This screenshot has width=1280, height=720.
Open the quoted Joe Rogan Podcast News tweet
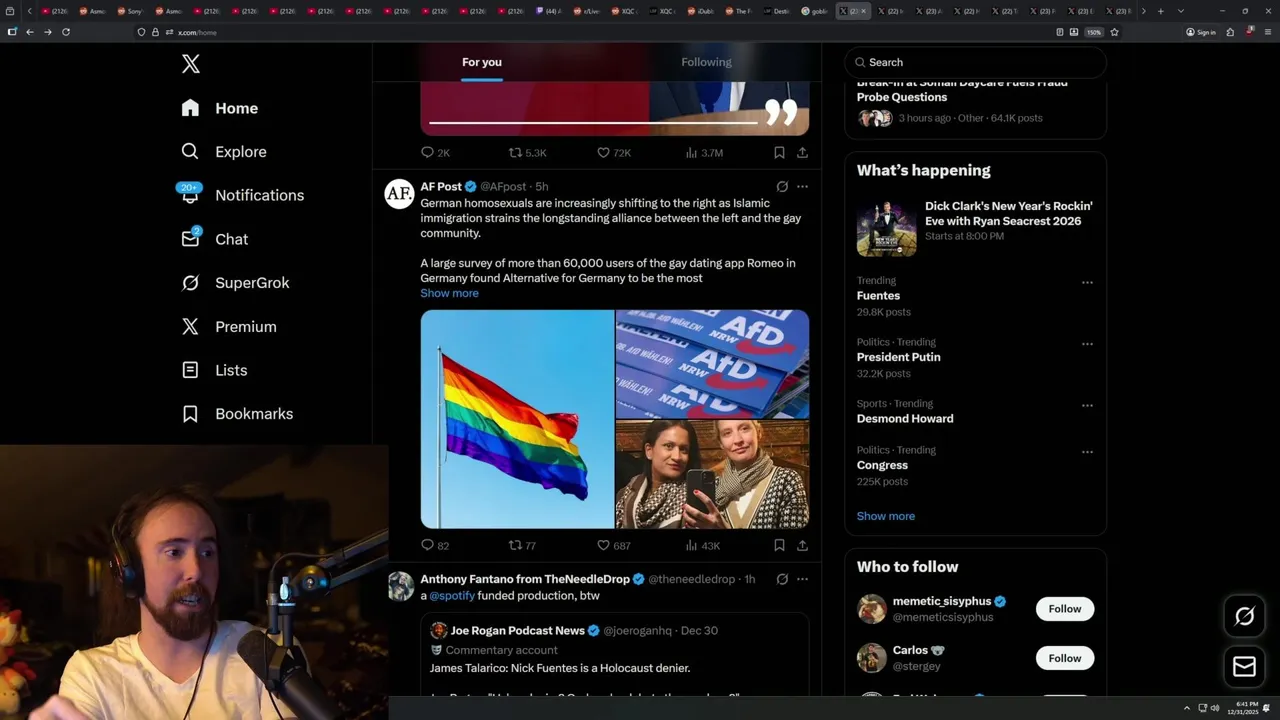point(614,656)
